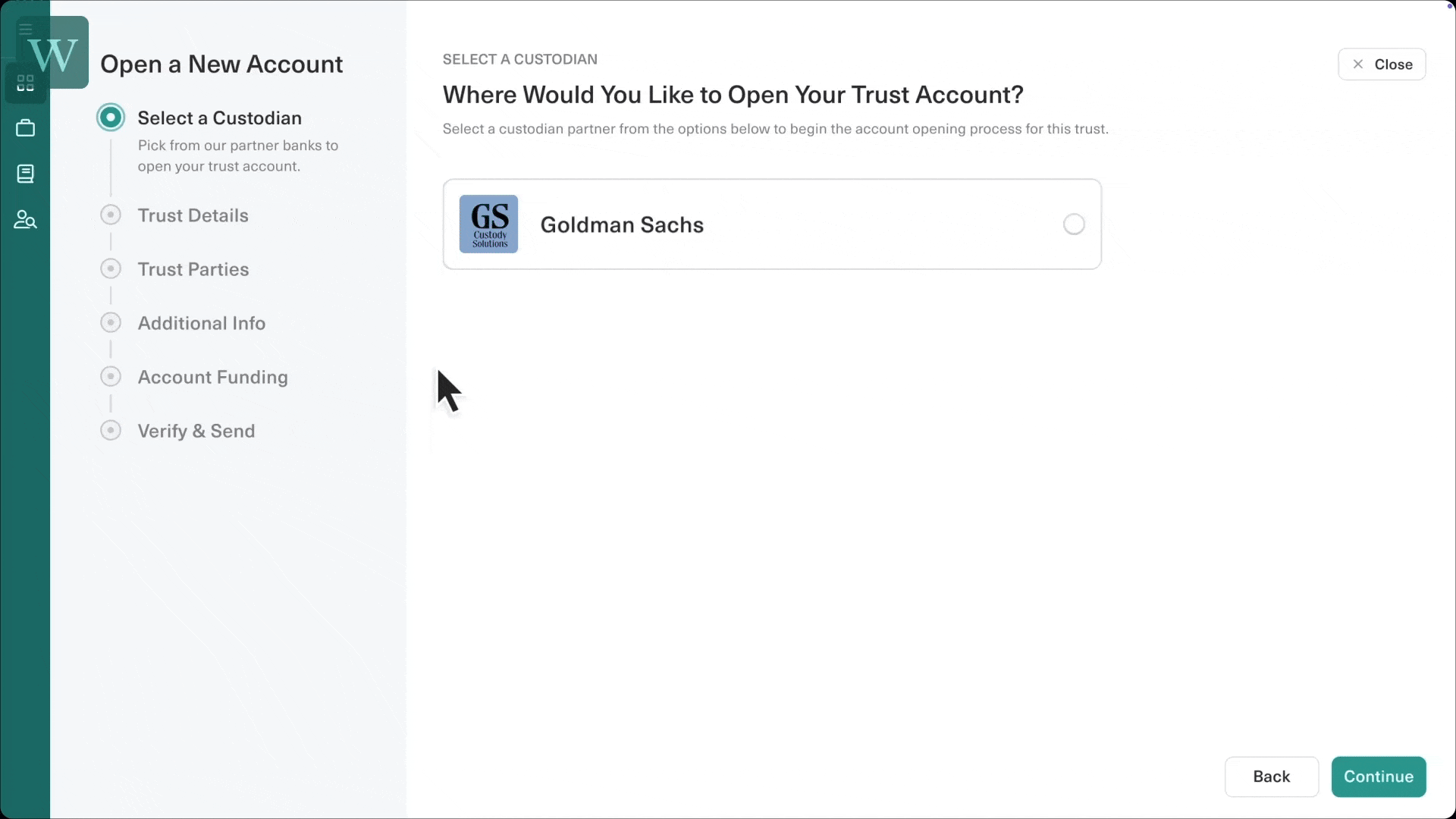Go to the Trust Parties step
Screen dimensions: 1456x819
[x=193, y=269]
